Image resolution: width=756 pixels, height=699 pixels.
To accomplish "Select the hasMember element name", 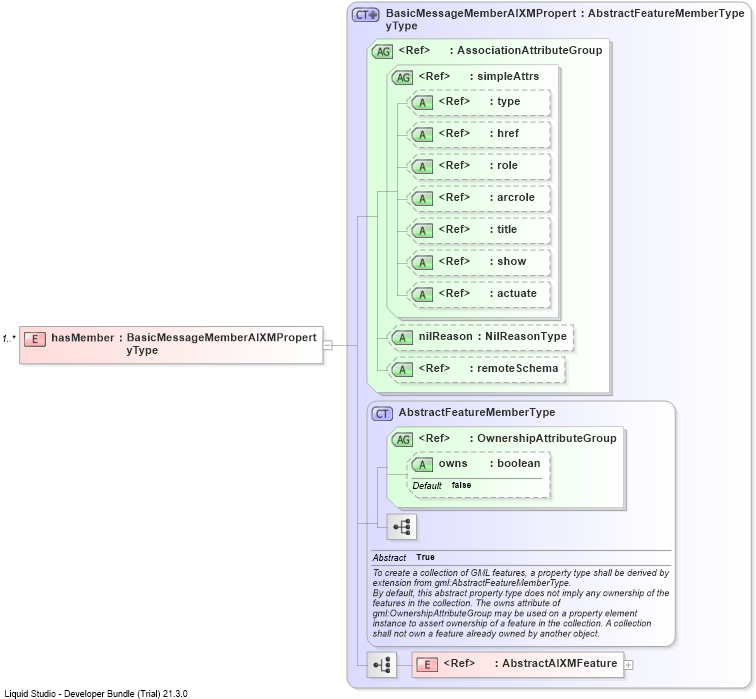I will tap(82, 337).
